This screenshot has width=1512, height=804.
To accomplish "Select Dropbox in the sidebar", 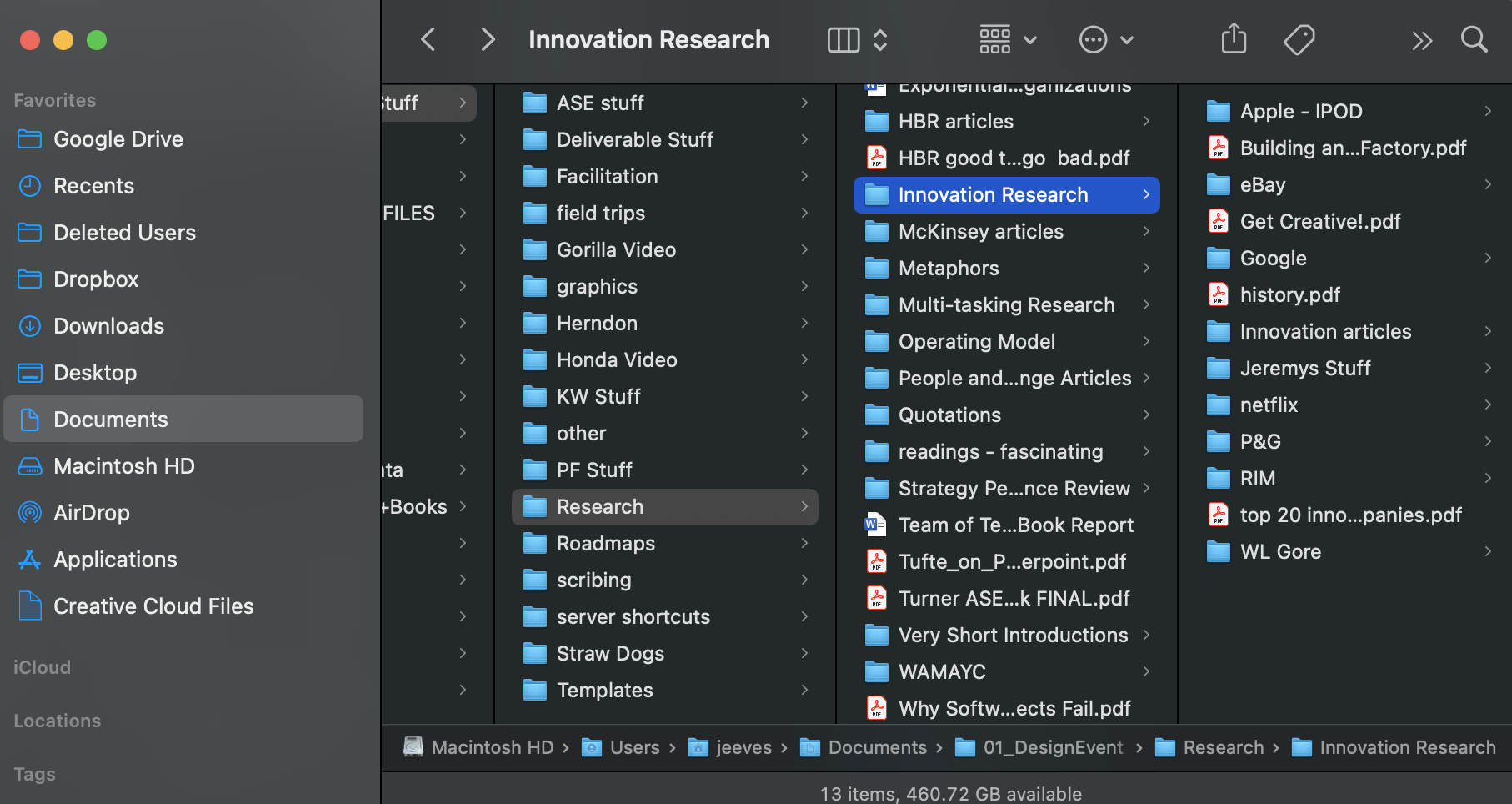I will coord(183,279).
